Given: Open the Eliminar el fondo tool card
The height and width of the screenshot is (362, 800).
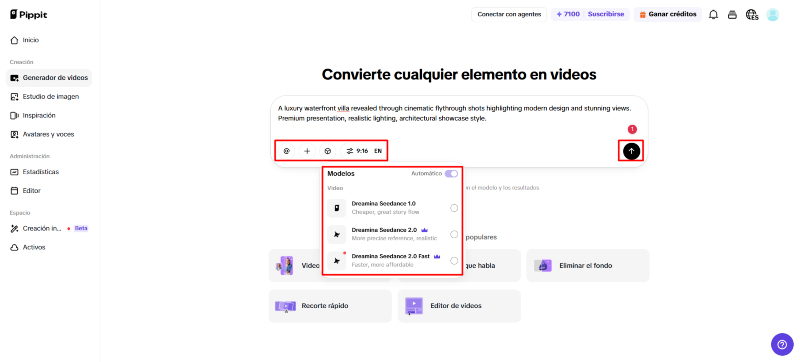Looking at the screenshot, I should coord(588,266).
